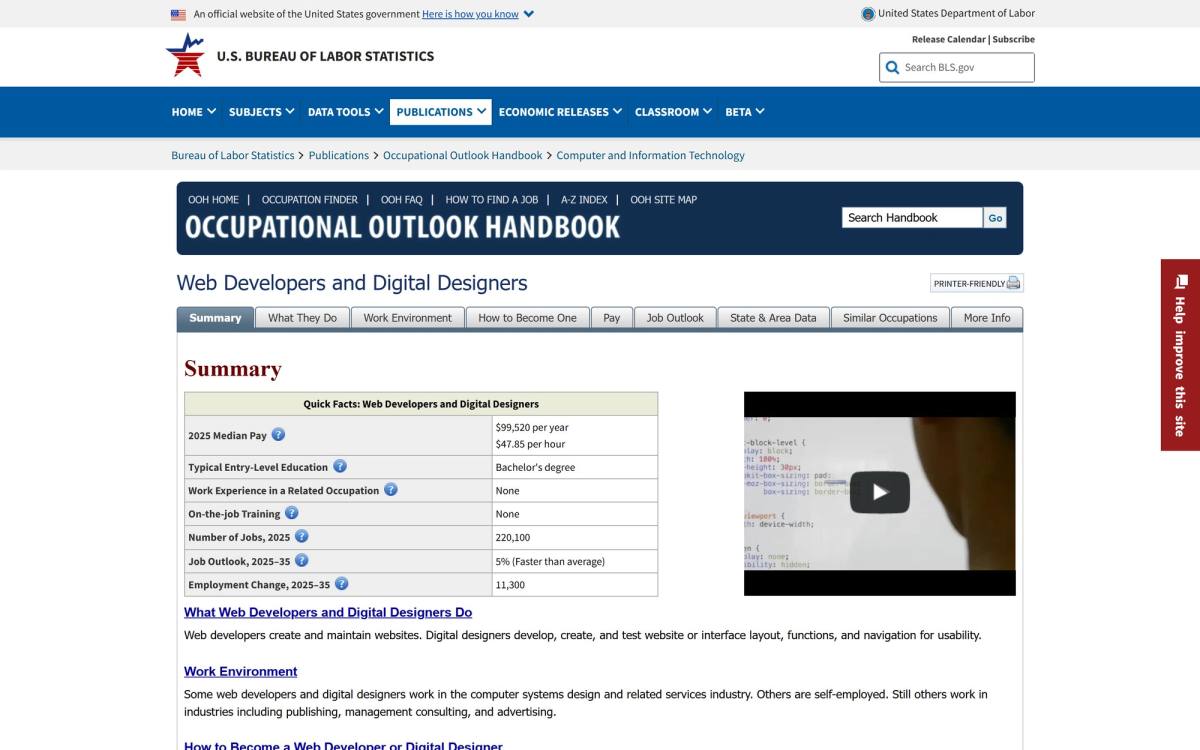Image resolution: width=1200 pixels, height=750 pixels.
Task: Open help icon for Number of Jobs, 2025
Action: pos(301,537)
